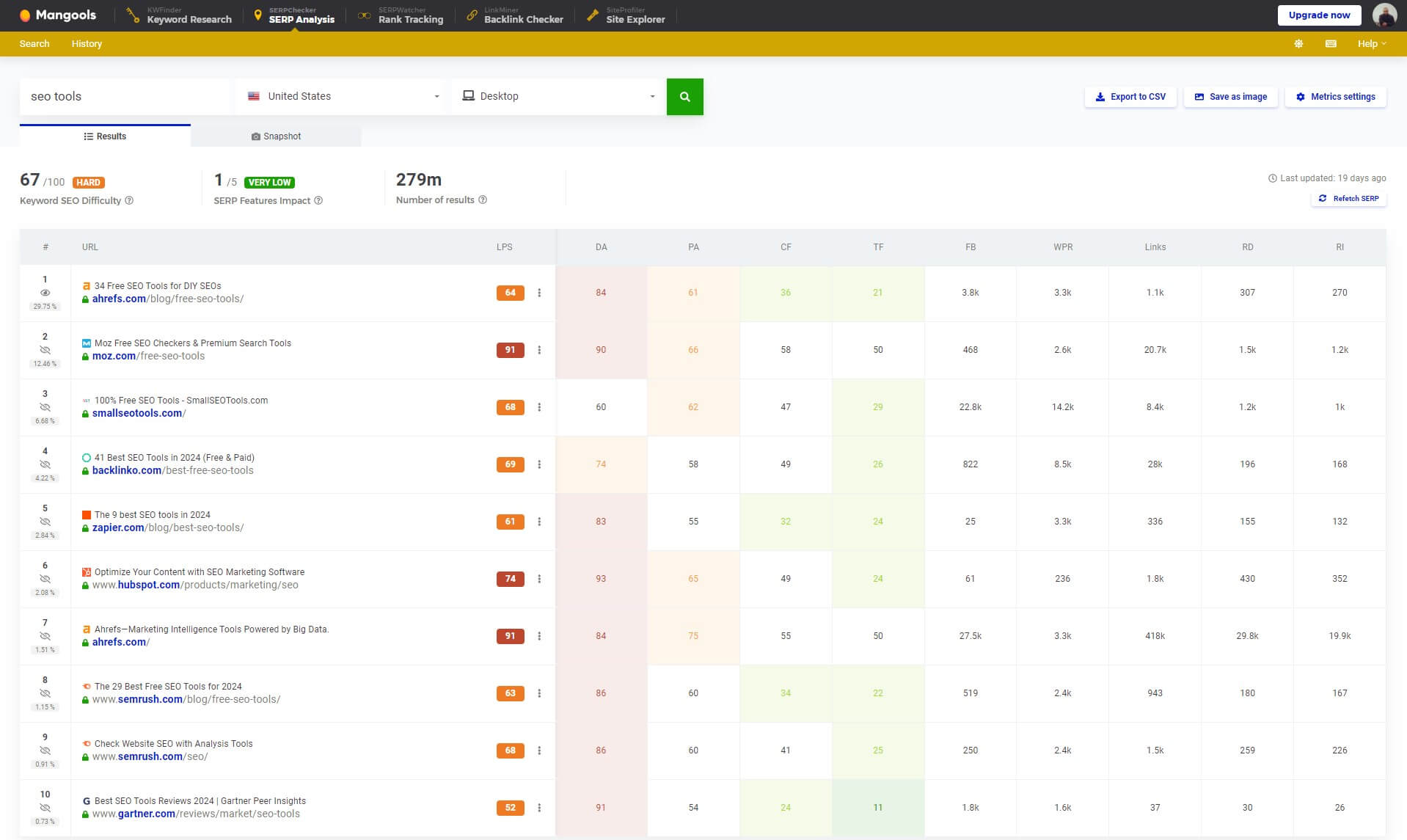Toggle eye icon on first ahrefs.com result
Viewport: 1407px width, 840px height.
(45, 293)
